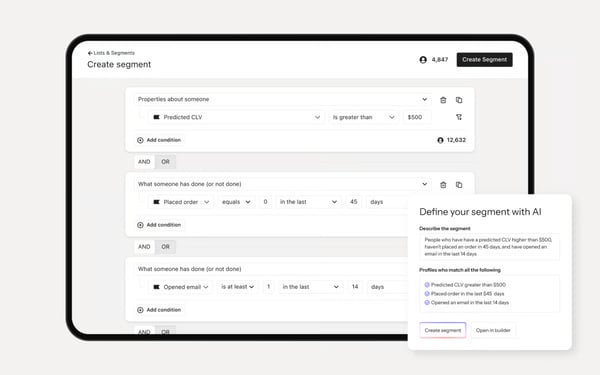Open the Placed order metric dropdown
The width and height of the screenshot is (600, 375).
(181, 202)
